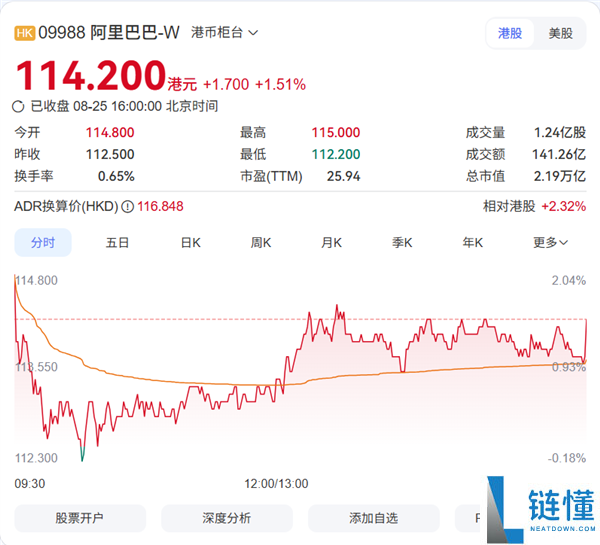This screenshot has height=545, width=600.
Task: Click the 最低 value 112.200
Action: click(x=336, y=155)
